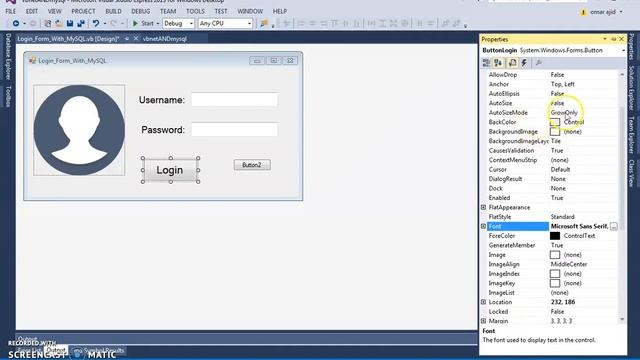This screenshot has width=640, height=360.
Task: Click the Anchor Top, Left value
Action: tap(562, 84)
